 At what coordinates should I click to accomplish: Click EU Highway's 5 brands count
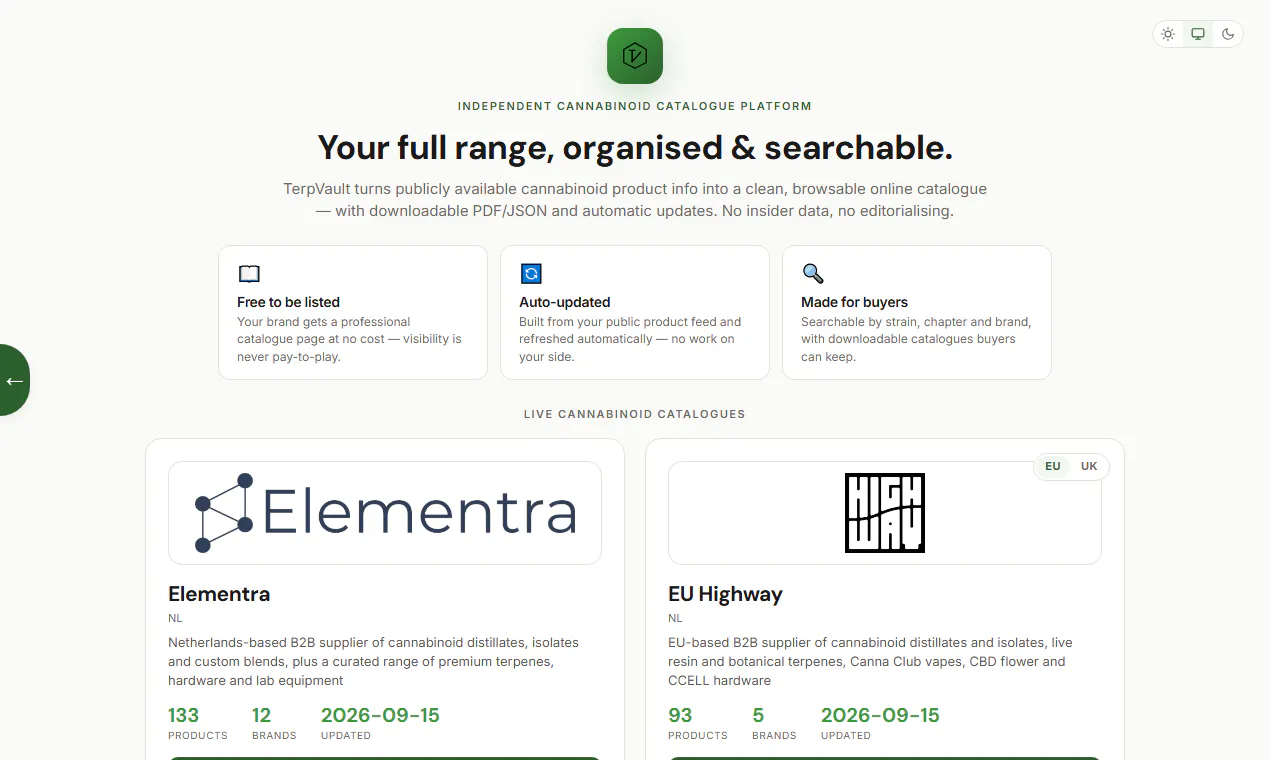point(758,715)
